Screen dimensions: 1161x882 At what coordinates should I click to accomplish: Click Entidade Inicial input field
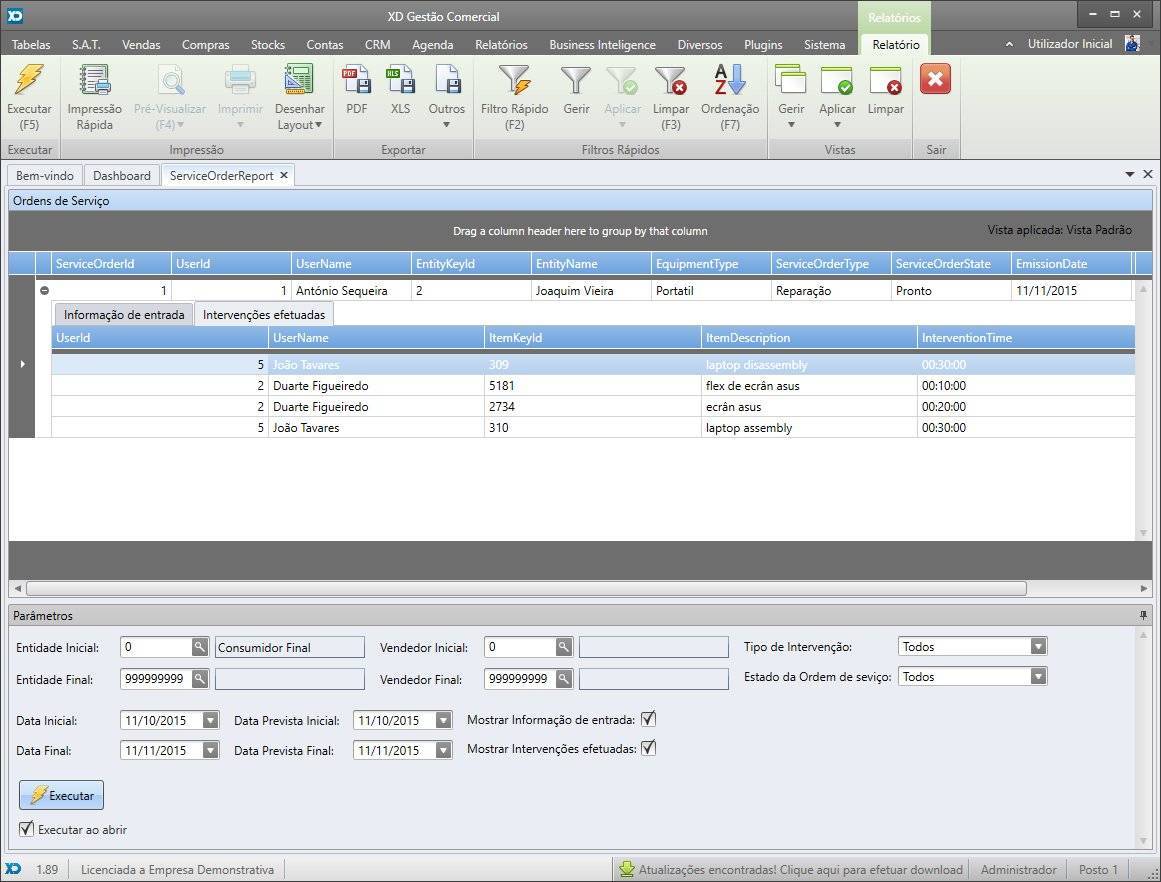(155, 647)
